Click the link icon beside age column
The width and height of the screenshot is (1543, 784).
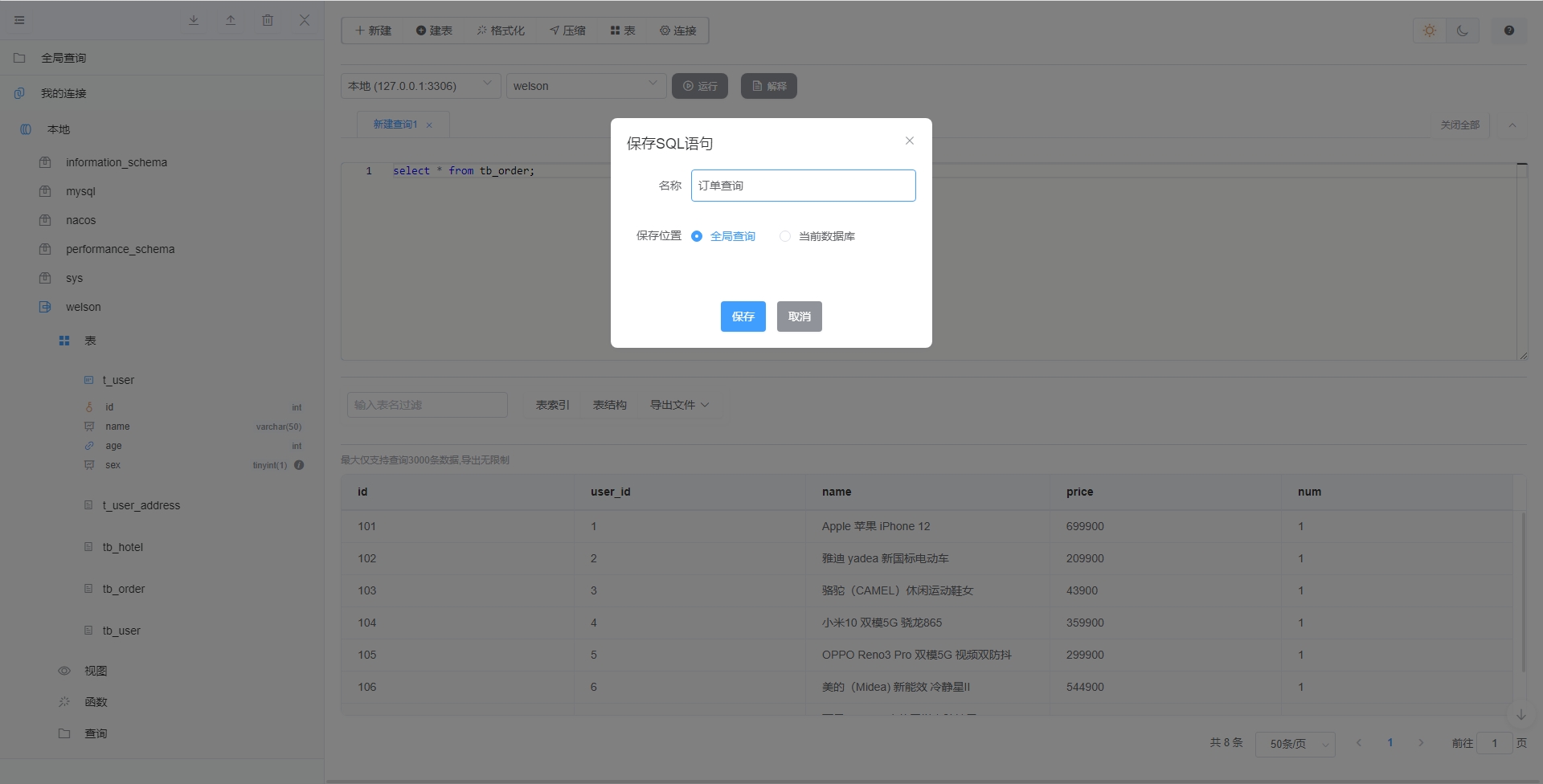[89, 446]
